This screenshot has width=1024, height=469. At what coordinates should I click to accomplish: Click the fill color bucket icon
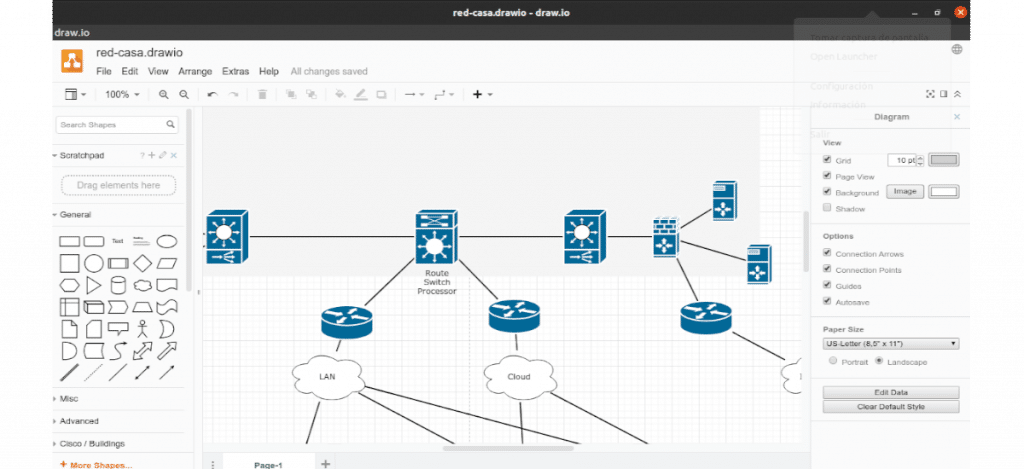pyautogui.click(x=340, y=95)
